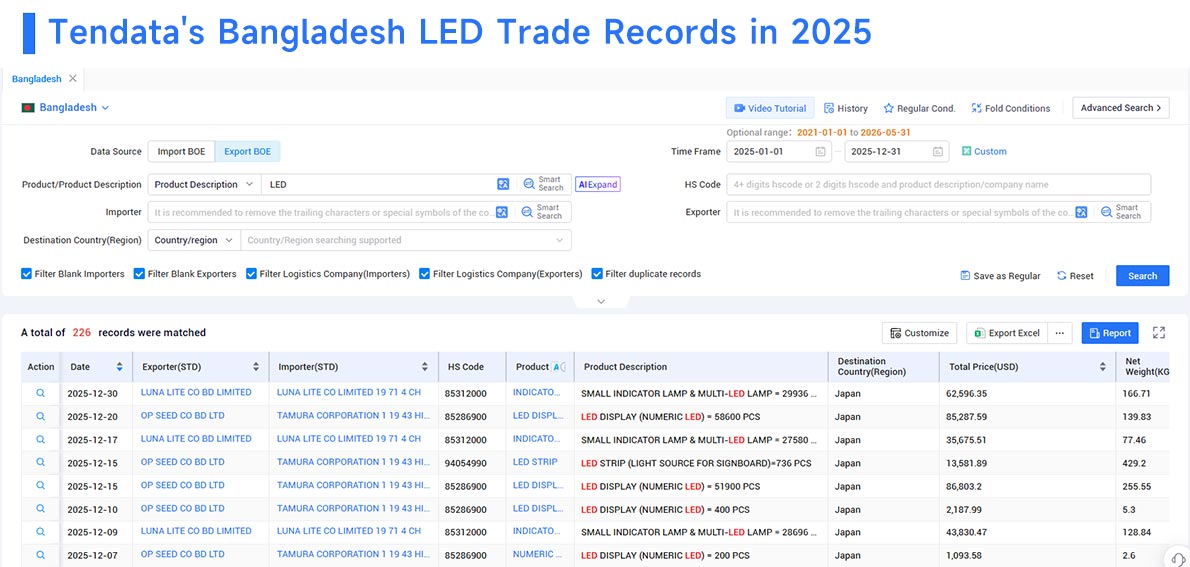Sort by Importer(STD) column
The width and height of the screenshot is (1190, 567).
pyautogui.click(x=425, y=367)
